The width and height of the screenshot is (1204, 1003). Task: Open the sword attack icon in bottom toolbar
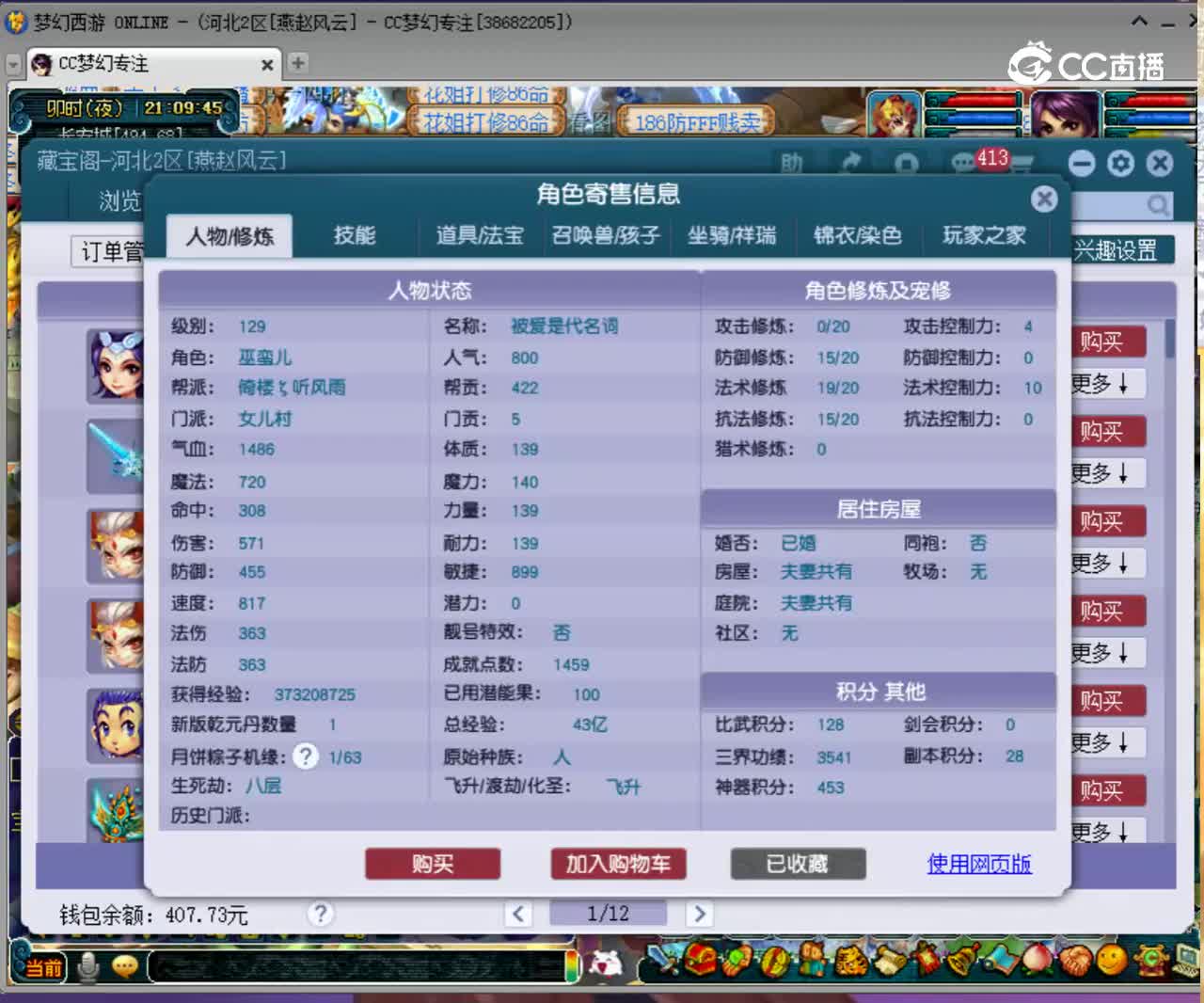tap(665, 962)
